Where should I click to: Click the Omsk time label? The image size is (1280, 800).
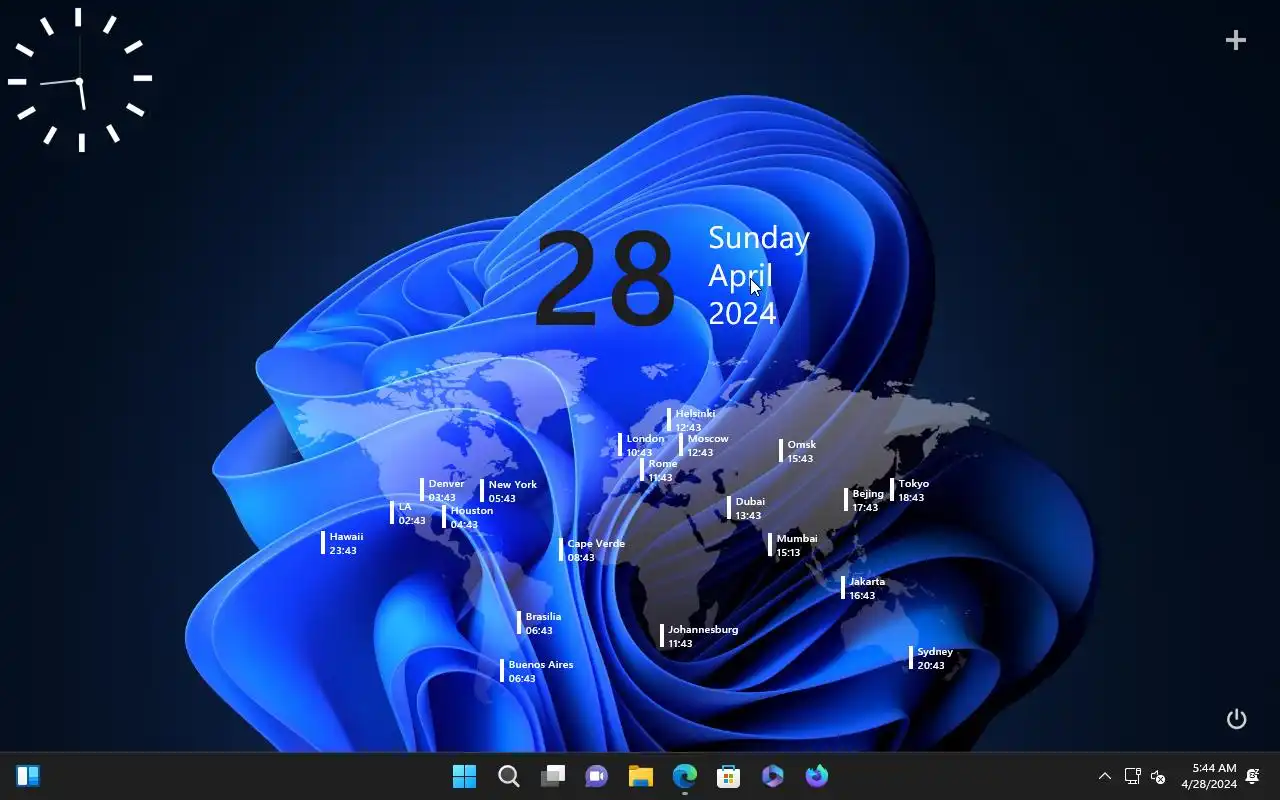coord(798,451)
